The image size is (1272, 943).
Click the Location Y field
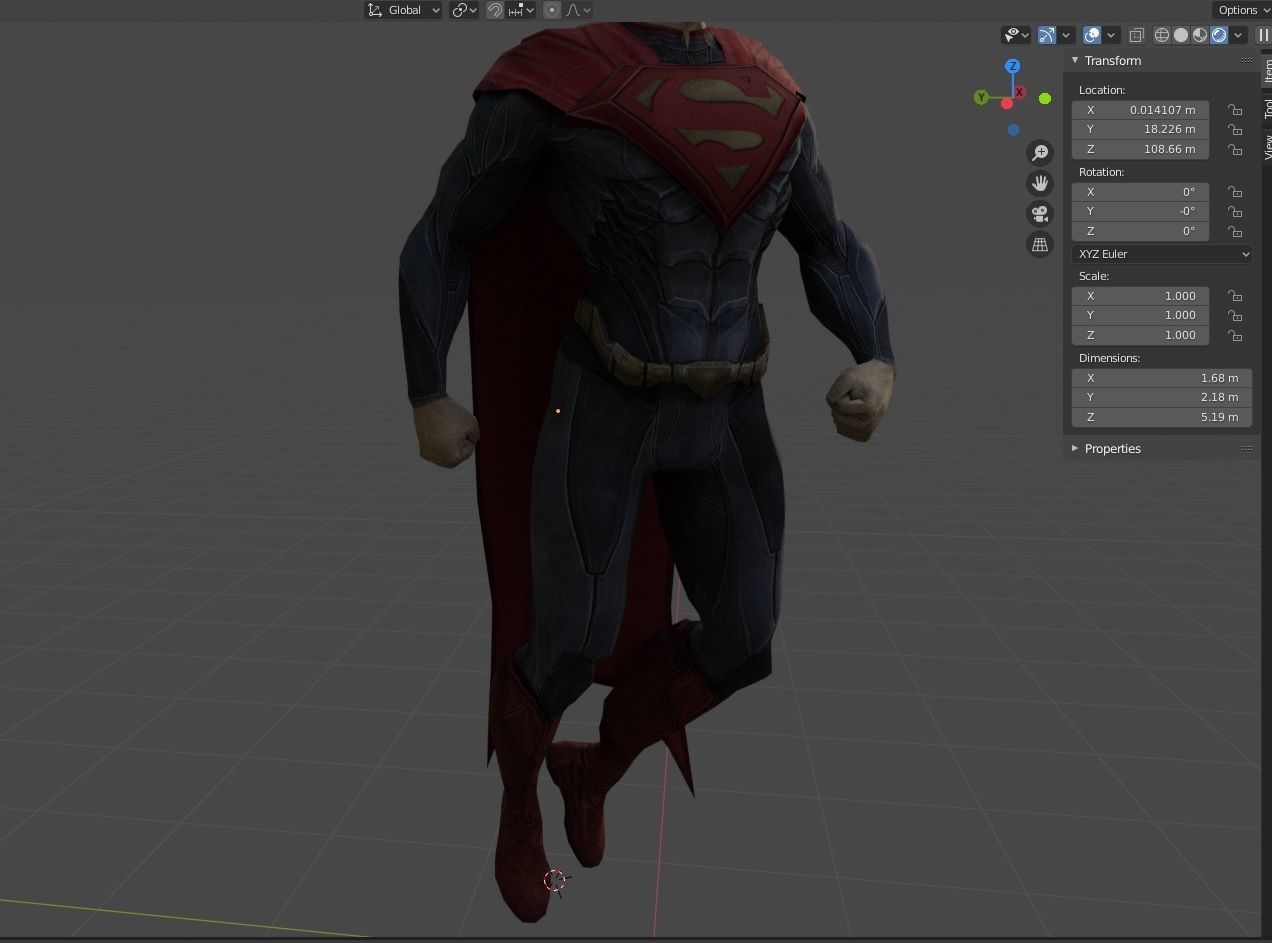(x=1140, y=129)
